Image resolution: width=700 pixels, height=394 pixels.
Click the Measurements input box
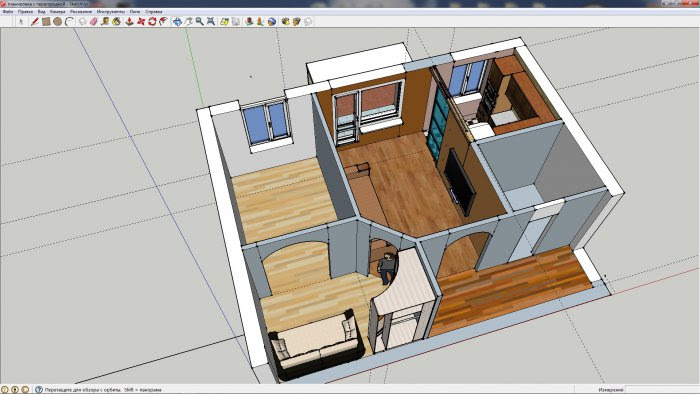tap(661, 390)
